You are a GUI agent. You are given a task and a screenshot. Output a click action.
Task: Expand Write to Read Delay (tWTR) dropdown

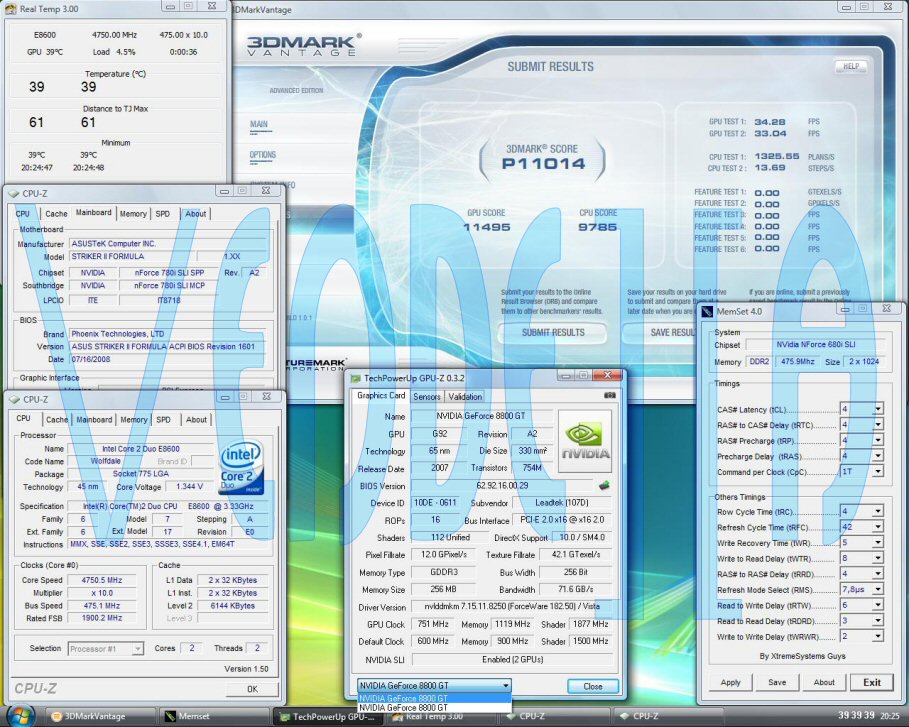[878, 558]
